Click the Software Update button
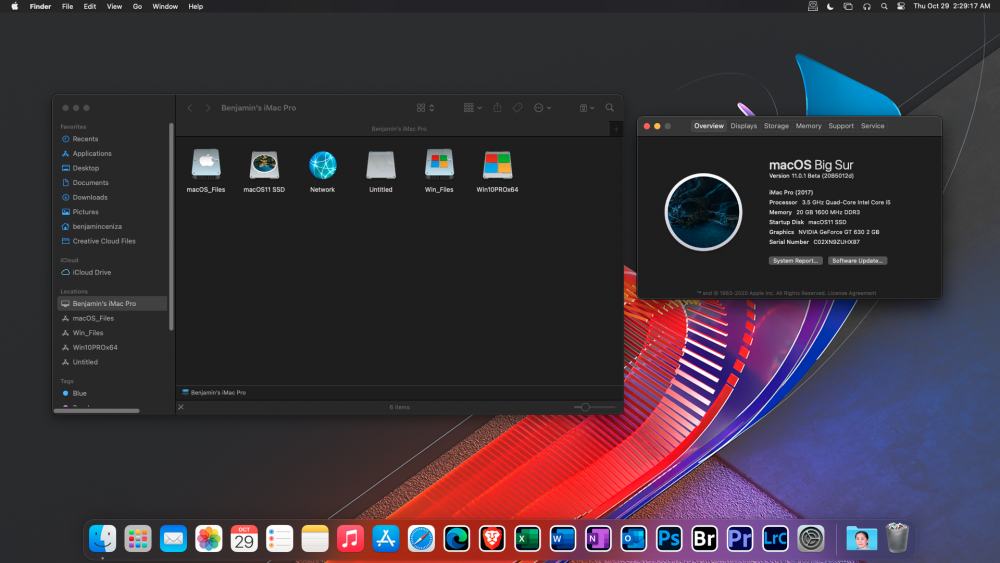 tap(857, 261)
